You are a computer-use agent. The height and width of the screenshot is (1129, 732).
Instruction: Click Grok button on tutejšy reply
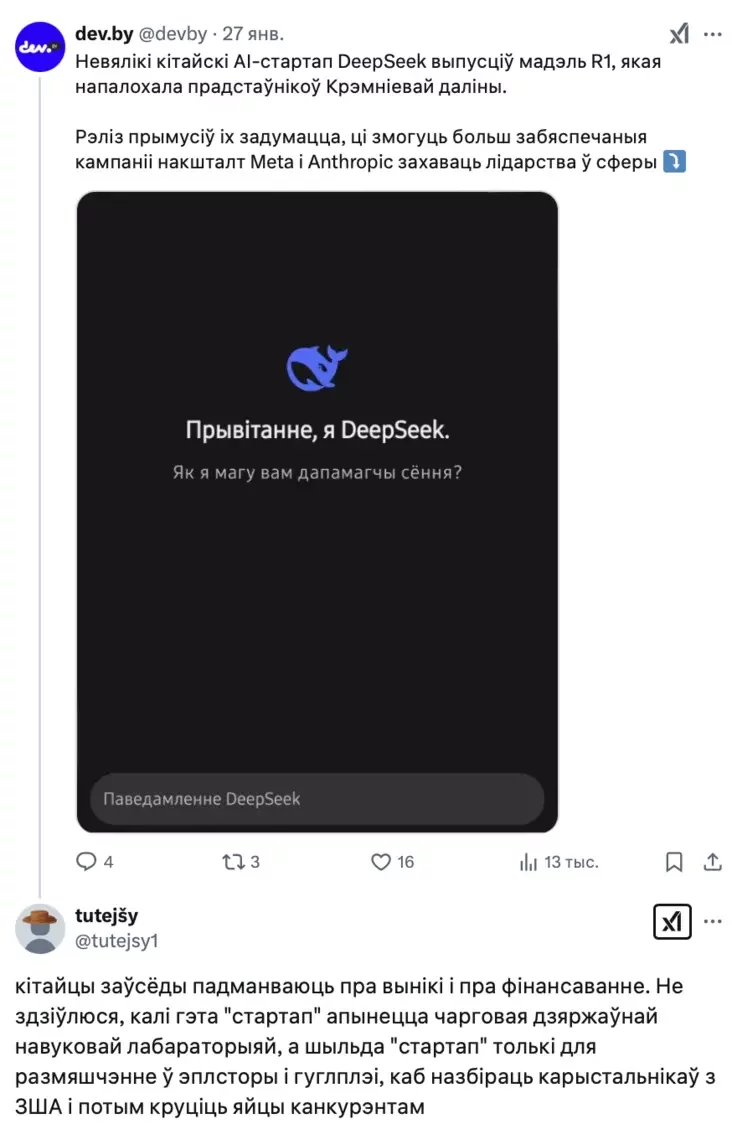tap(671, 921)
